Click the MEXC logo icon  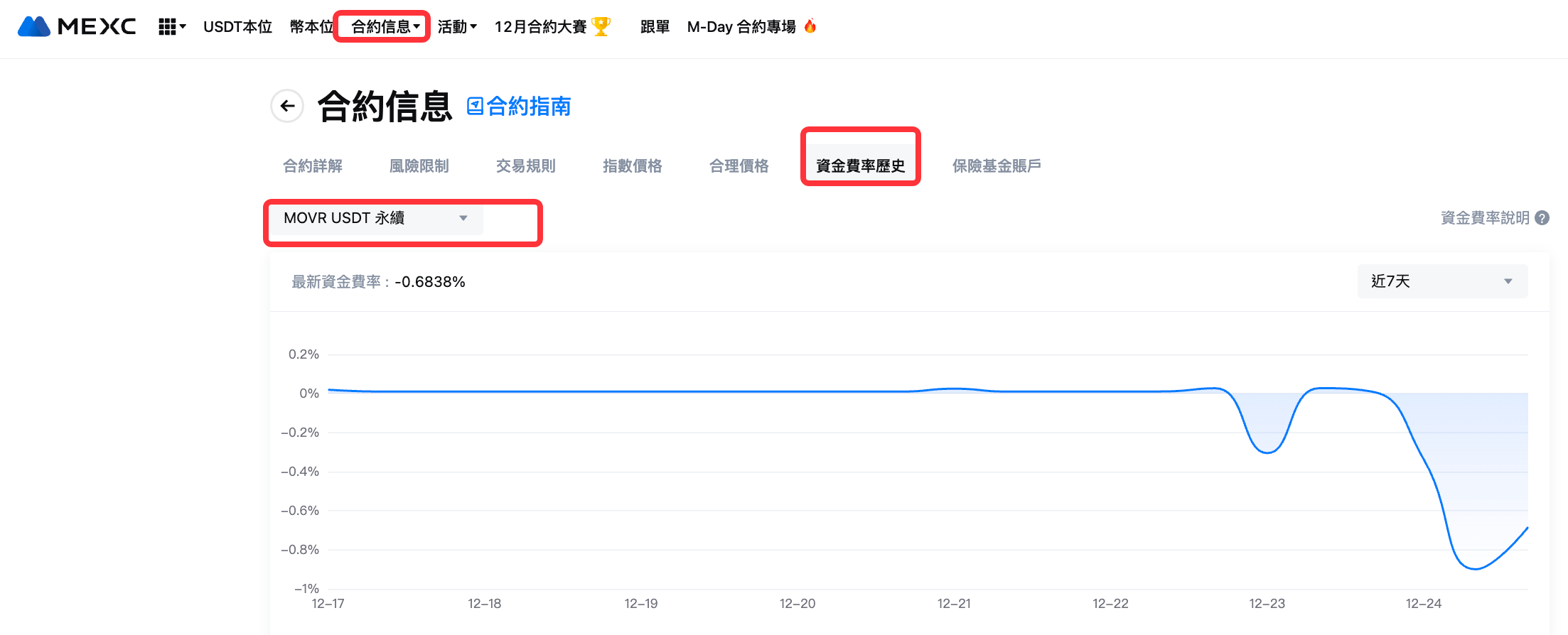[x=34, y=27]
